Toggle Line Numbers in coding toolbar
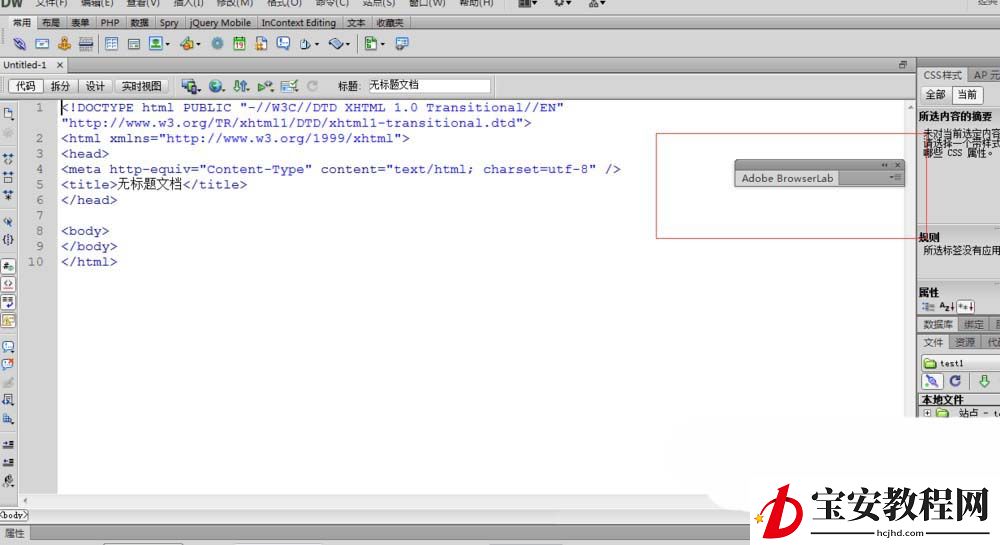This screenshot has width=1000, height=545. tap(8, 266)
